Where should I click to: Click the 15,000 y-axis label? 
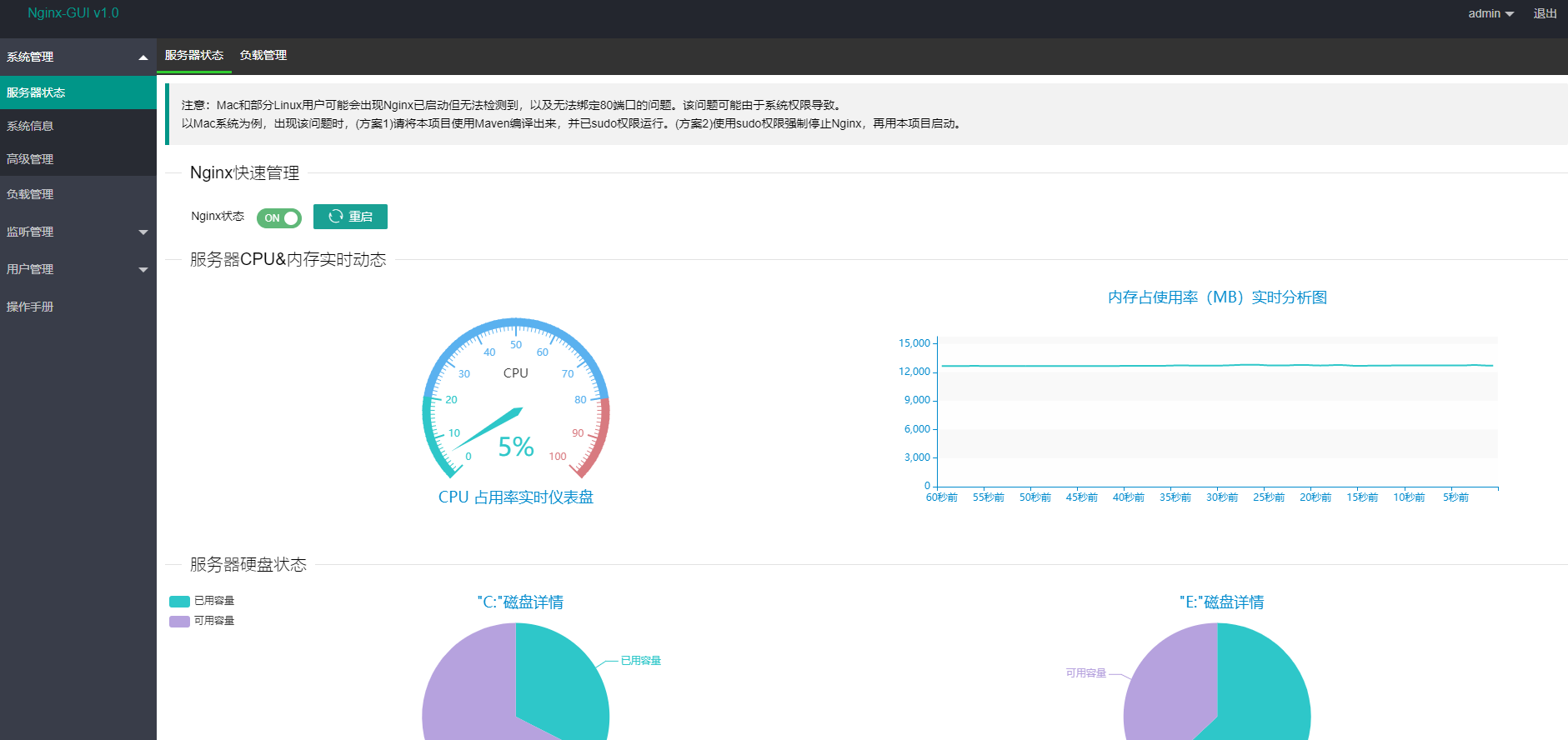914,343
